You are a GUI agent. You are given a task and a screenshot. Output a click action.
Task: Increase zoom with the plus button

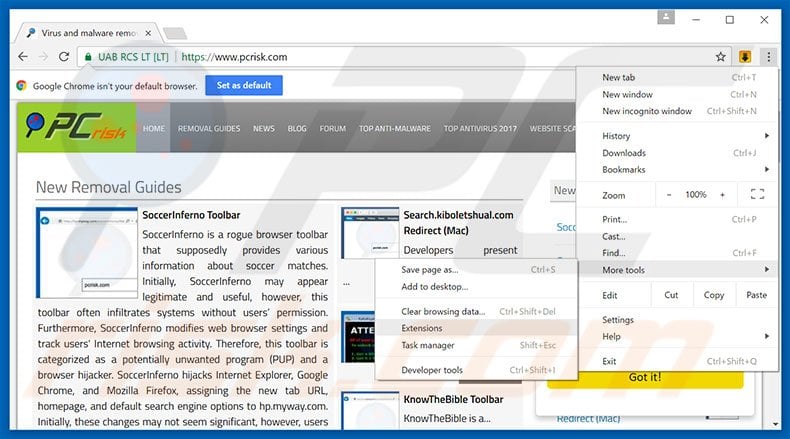click(x=722, y=195)
